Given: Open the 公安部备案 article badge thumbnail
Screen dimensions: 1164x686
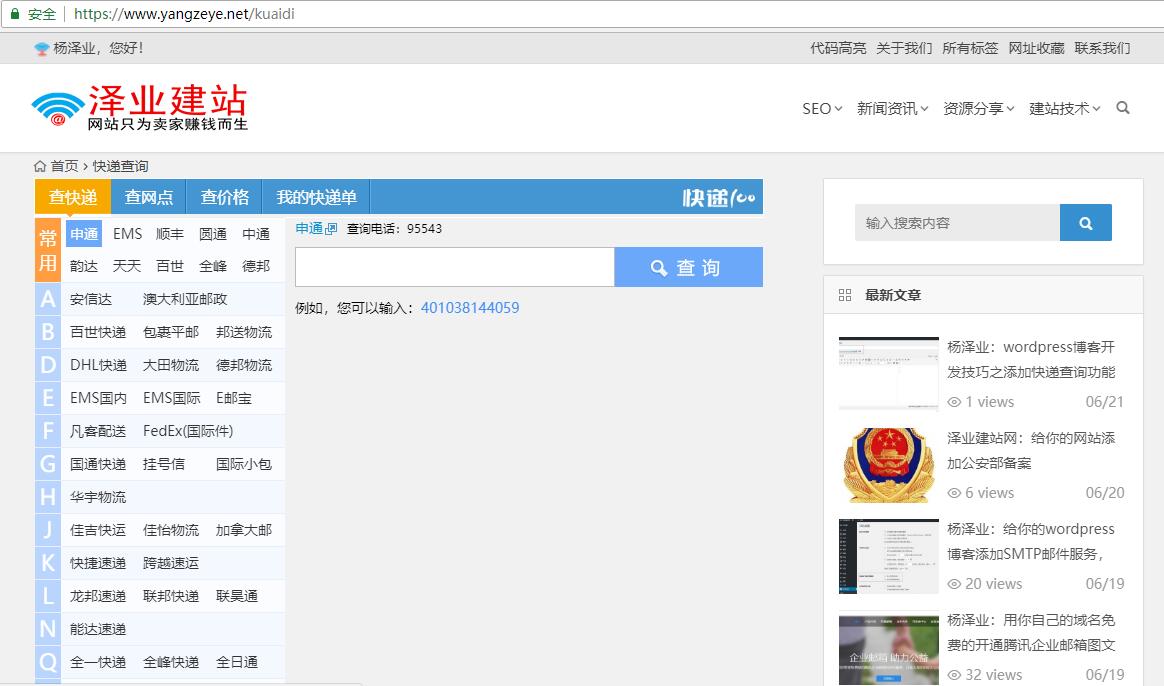Looking at the screenshot, I should click(889, 465).
